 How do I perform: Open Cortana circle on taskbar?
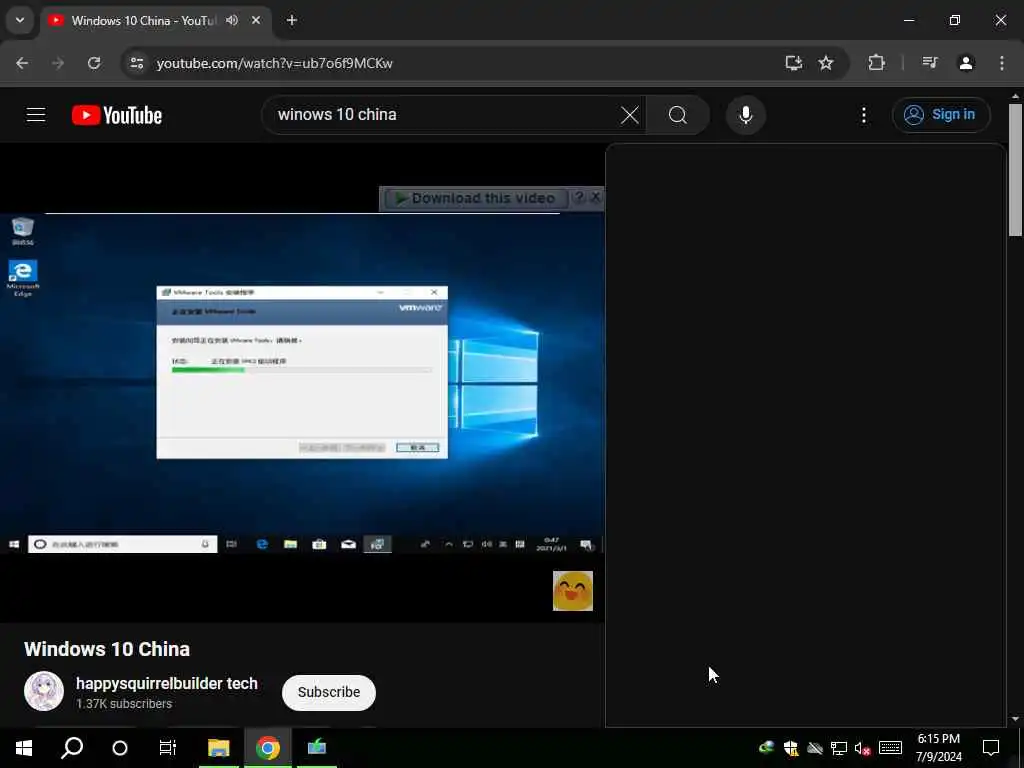(120, 748)
